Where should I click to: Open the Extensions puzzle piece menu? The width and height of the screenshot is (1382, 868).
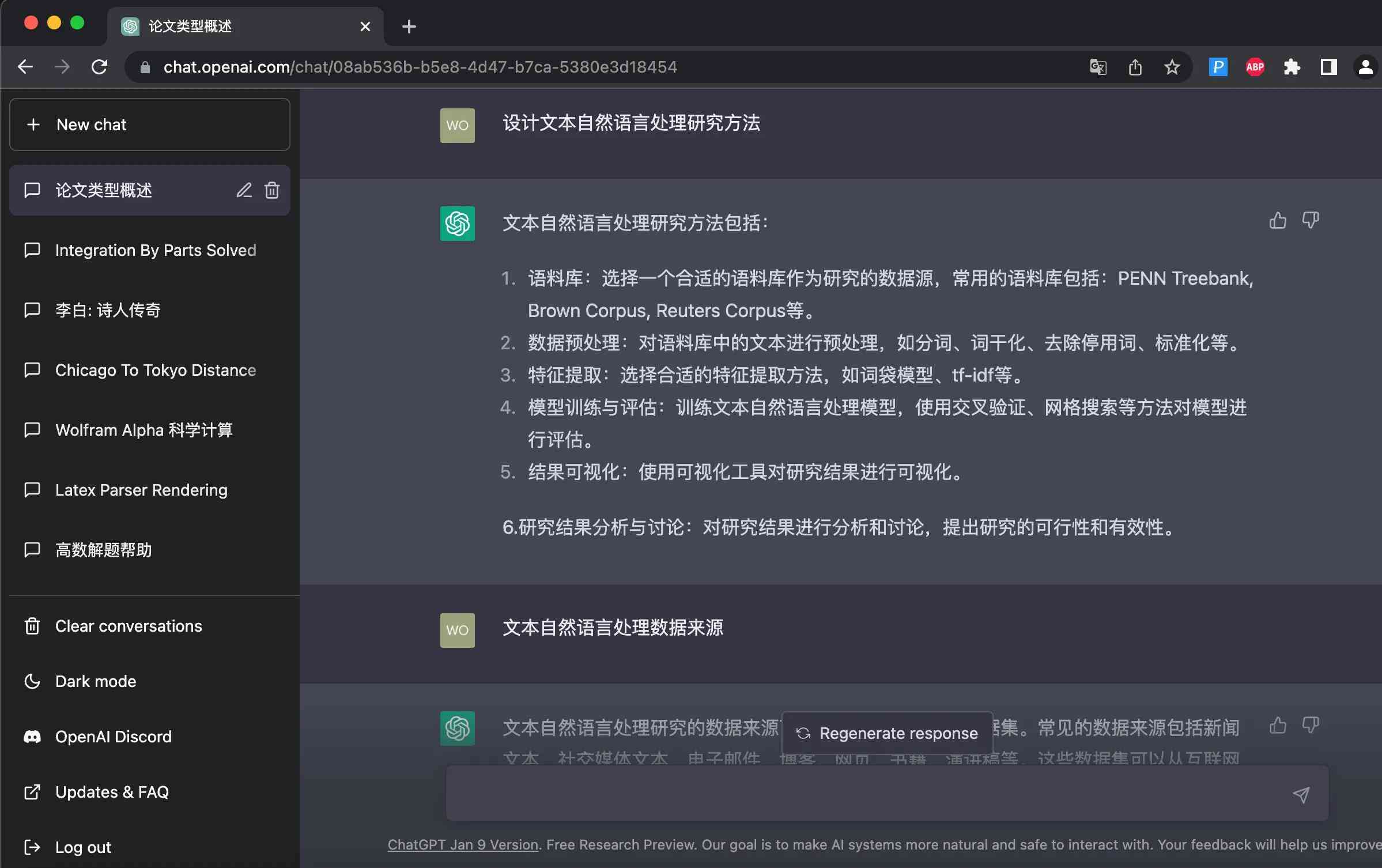pyautogui.click(x=1292, y=67)
